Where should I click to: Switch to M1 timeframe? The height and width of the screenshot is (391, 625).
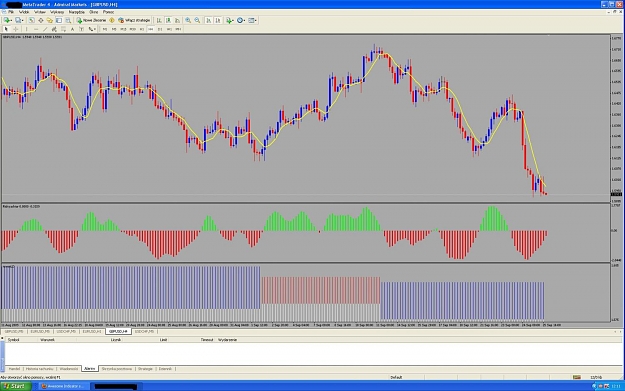click(105, 29)
